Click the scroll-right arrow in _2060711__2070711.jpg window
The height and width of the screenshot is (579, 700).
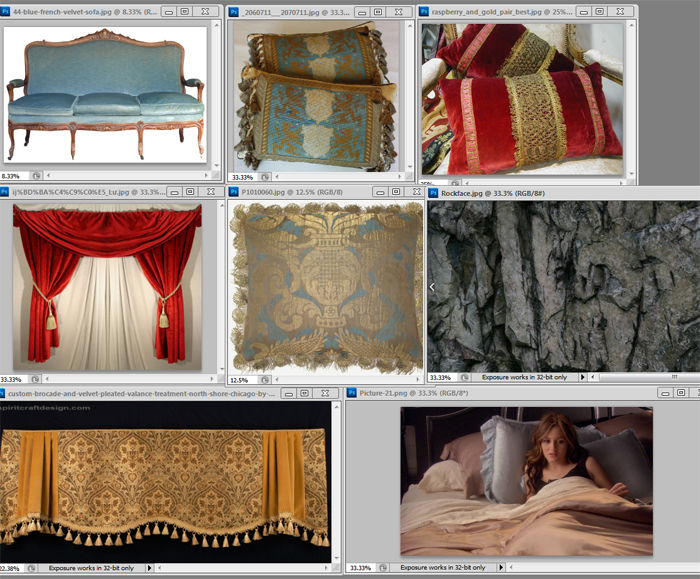coord(400,177)
